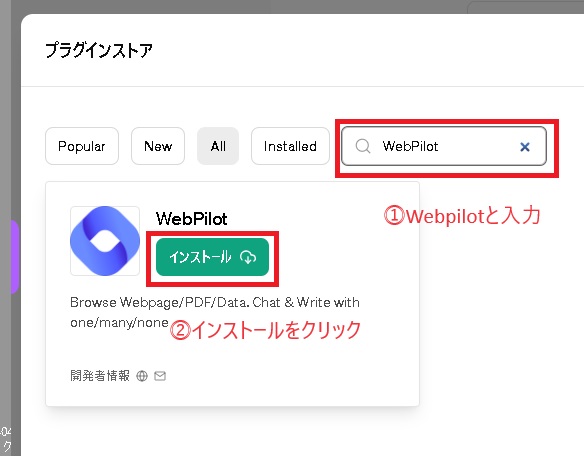This screenshot has width=584, height=456.
Task: Select the All tab
Action: click(x=218, y=146)
